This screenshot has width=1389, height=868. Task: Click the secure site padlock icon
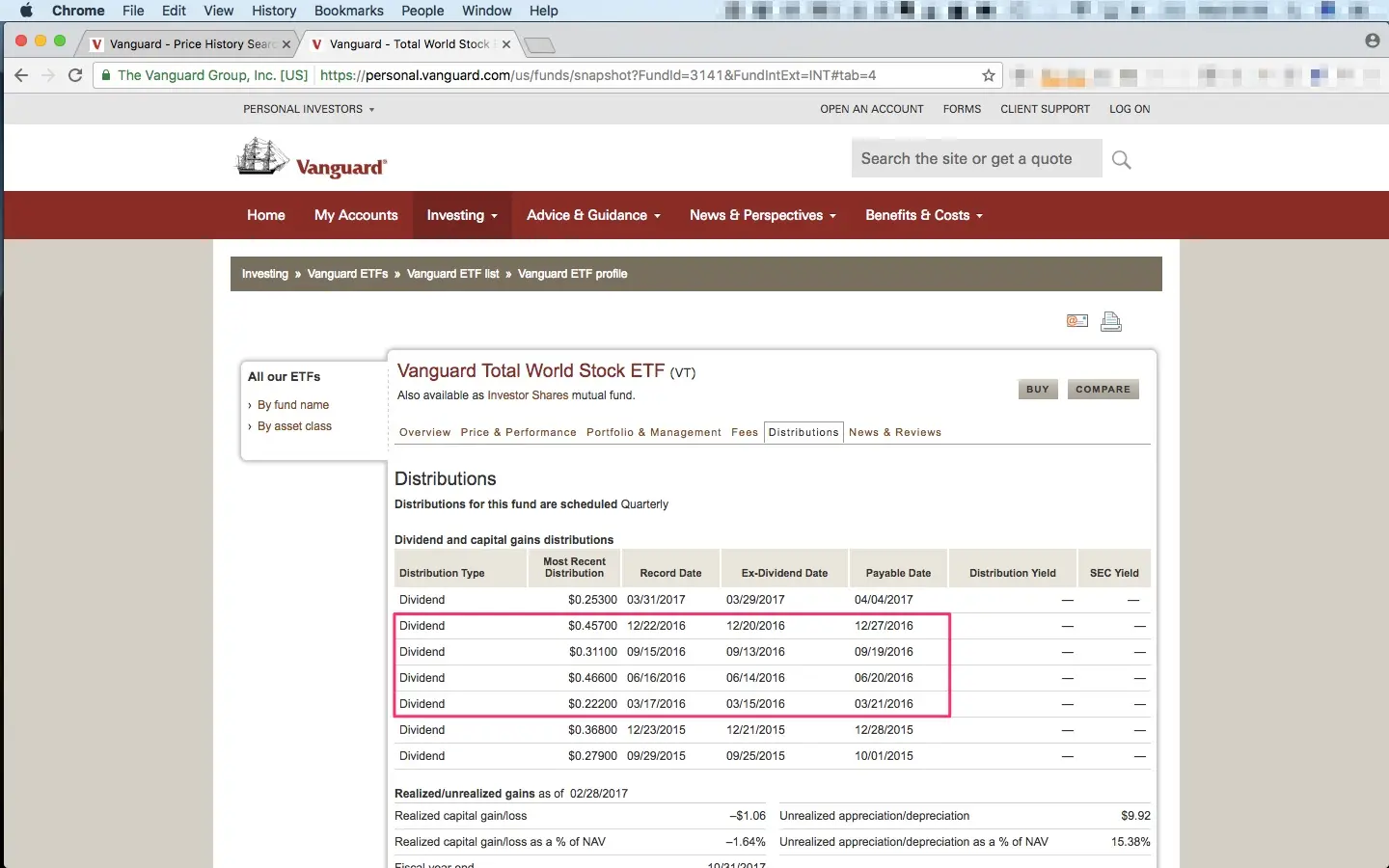pyautogui.click(x=106, y=75)
